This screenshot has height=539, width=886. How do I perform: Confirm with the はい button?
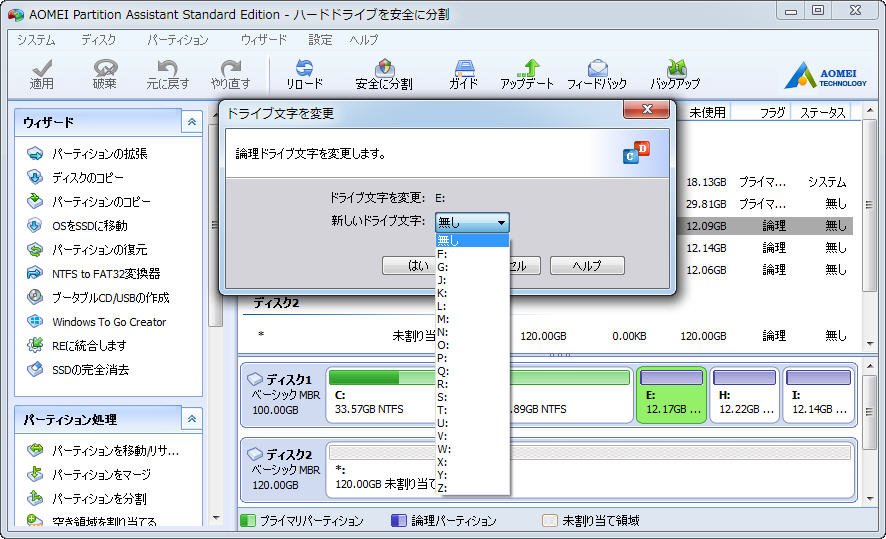tap(409, 266)
